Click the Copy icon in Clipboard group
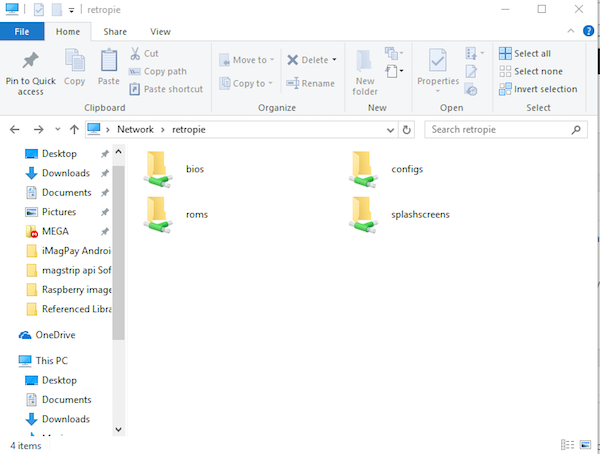600x454 pixels. [x=75, y=60]
